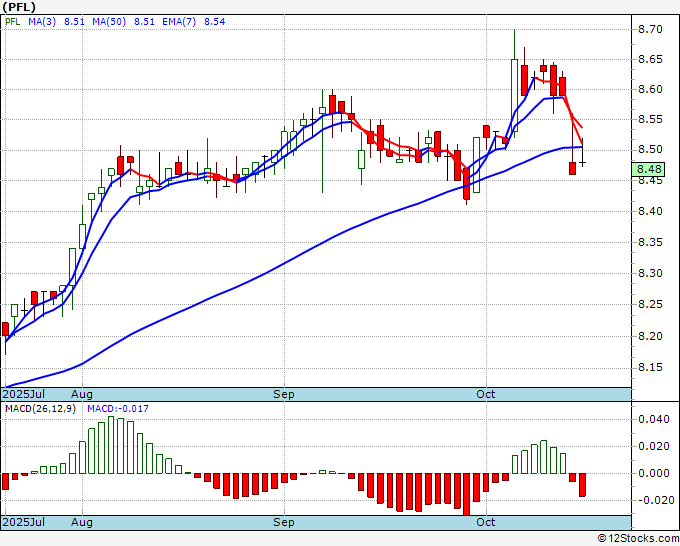Select the MA(3) legend label
This screenshot has width=680, height=546.
tap(42, 21)
